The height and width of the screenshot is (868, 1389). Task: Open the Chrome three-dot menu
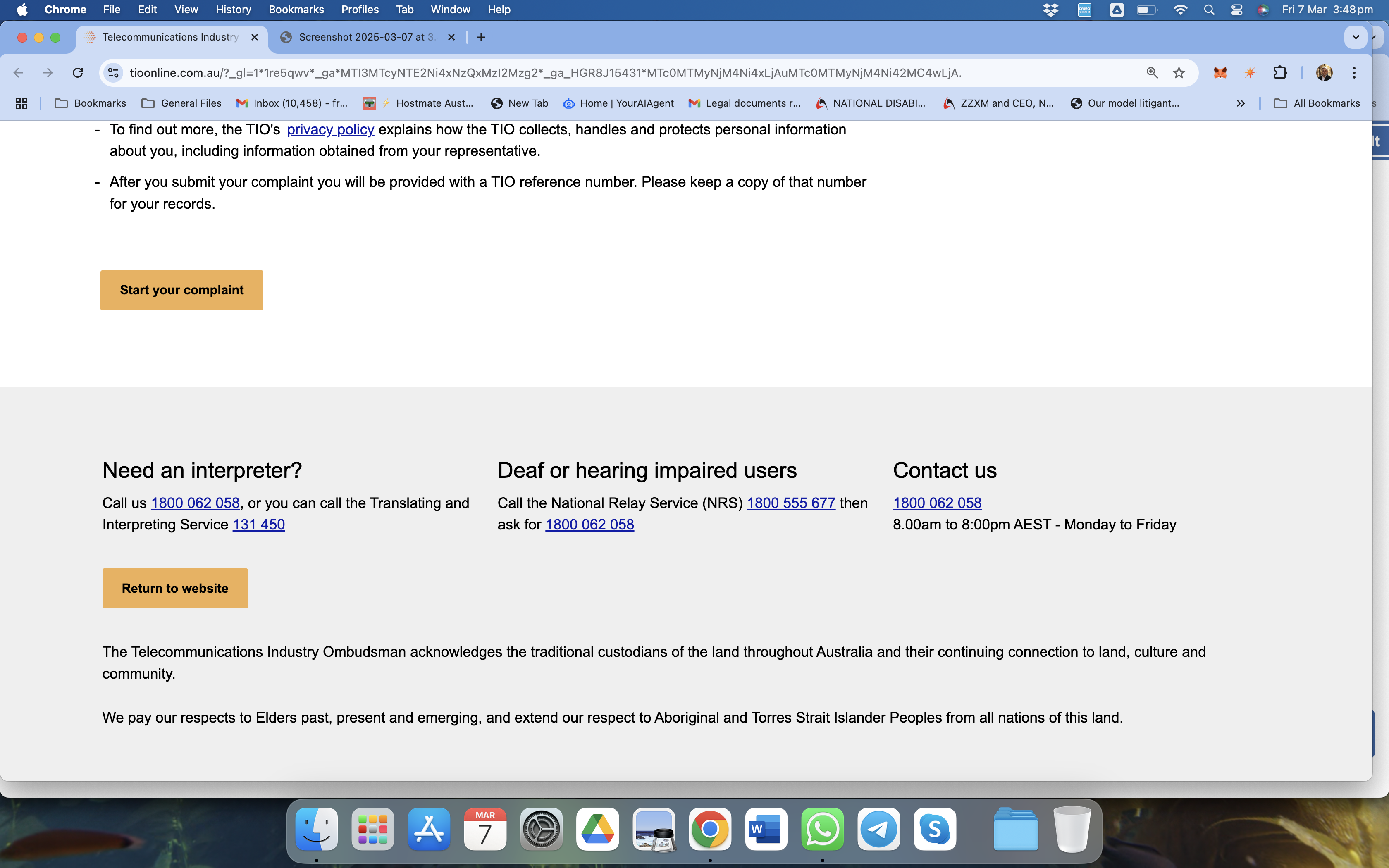pos(1354,73)
